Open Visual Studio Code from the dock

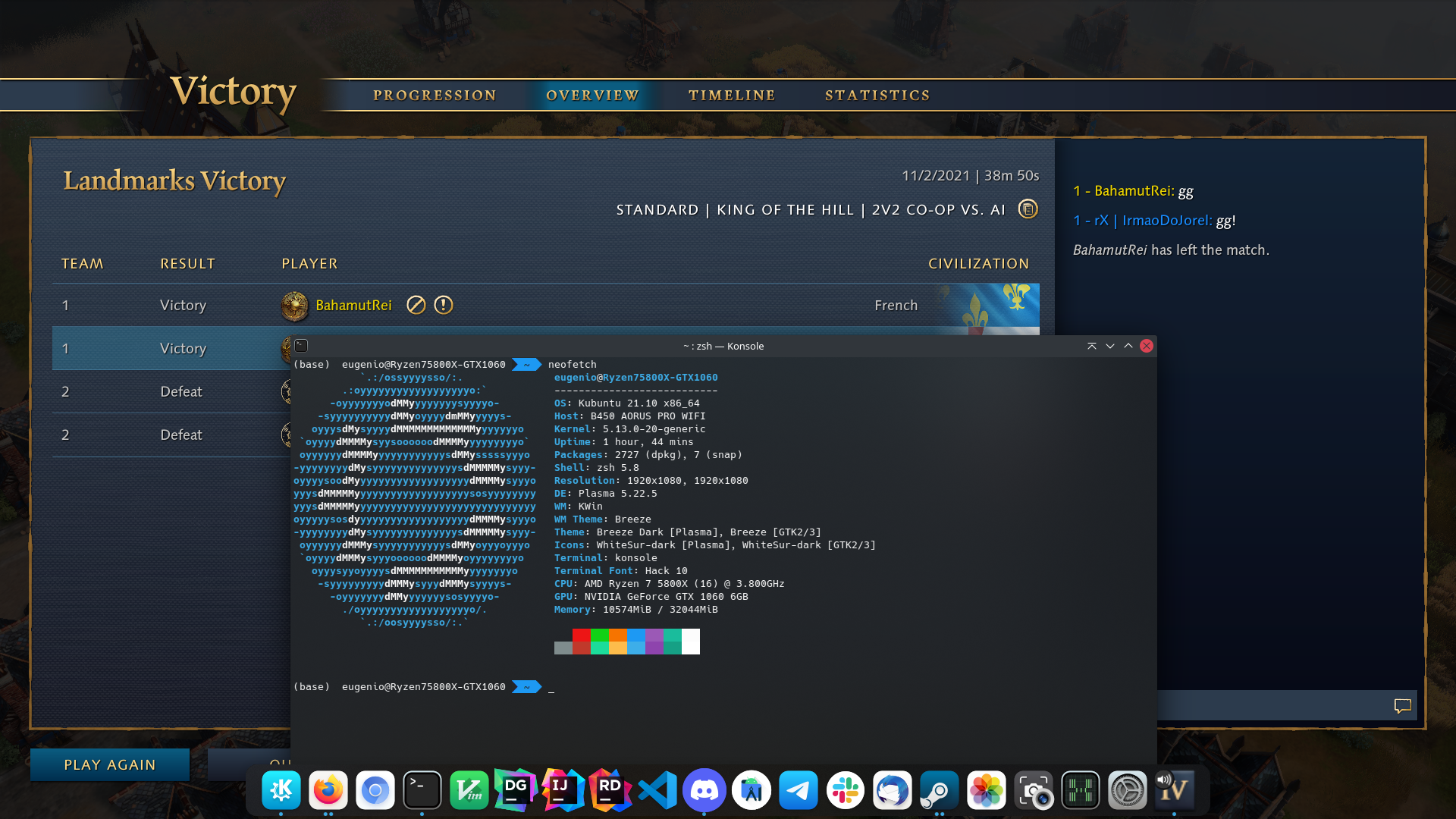click(657, 790)
